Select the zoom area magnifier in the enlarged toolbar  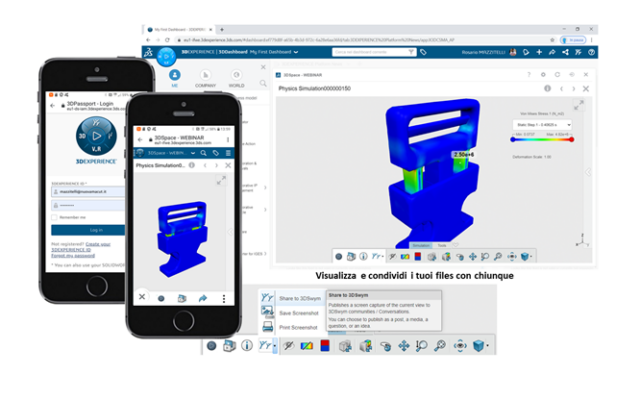click(421, 346)
